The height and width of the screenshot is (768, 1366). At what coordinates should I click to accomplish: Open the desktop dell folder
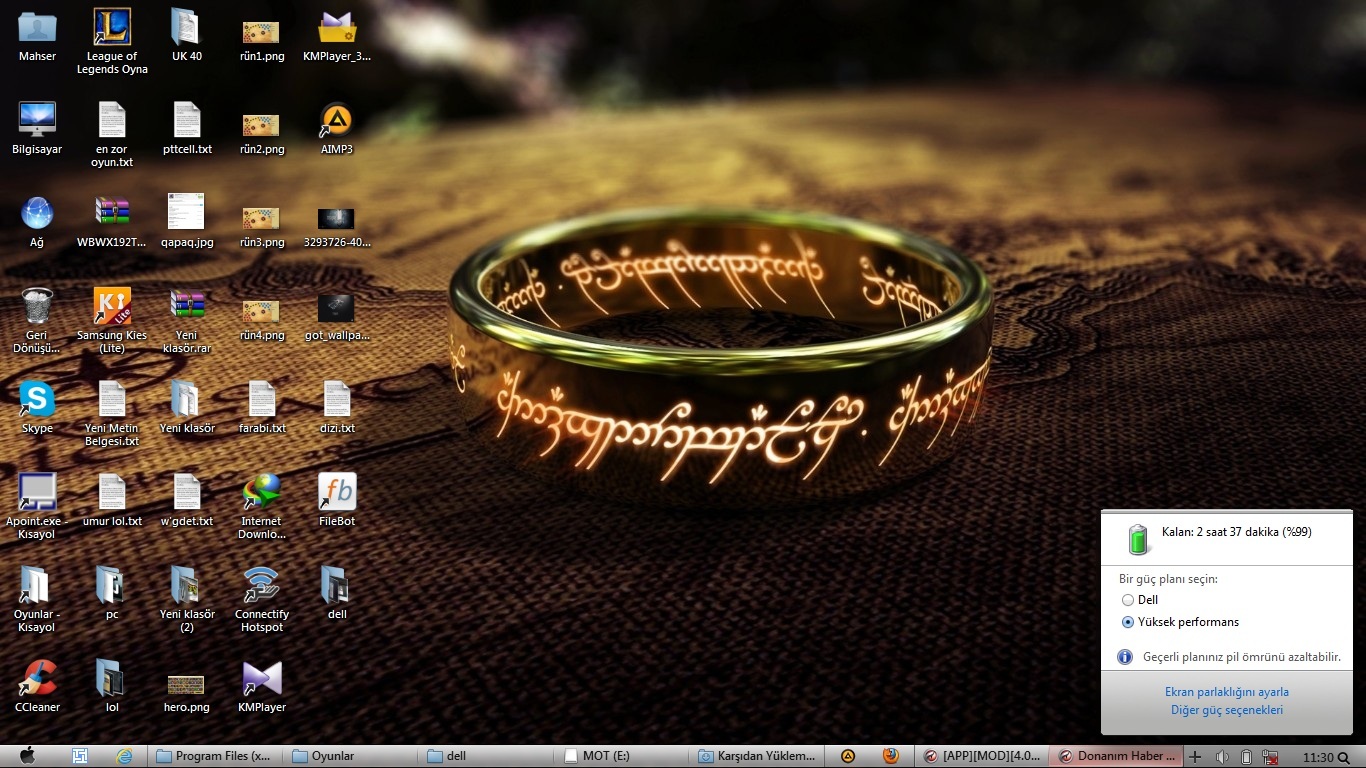pos(337,594)
